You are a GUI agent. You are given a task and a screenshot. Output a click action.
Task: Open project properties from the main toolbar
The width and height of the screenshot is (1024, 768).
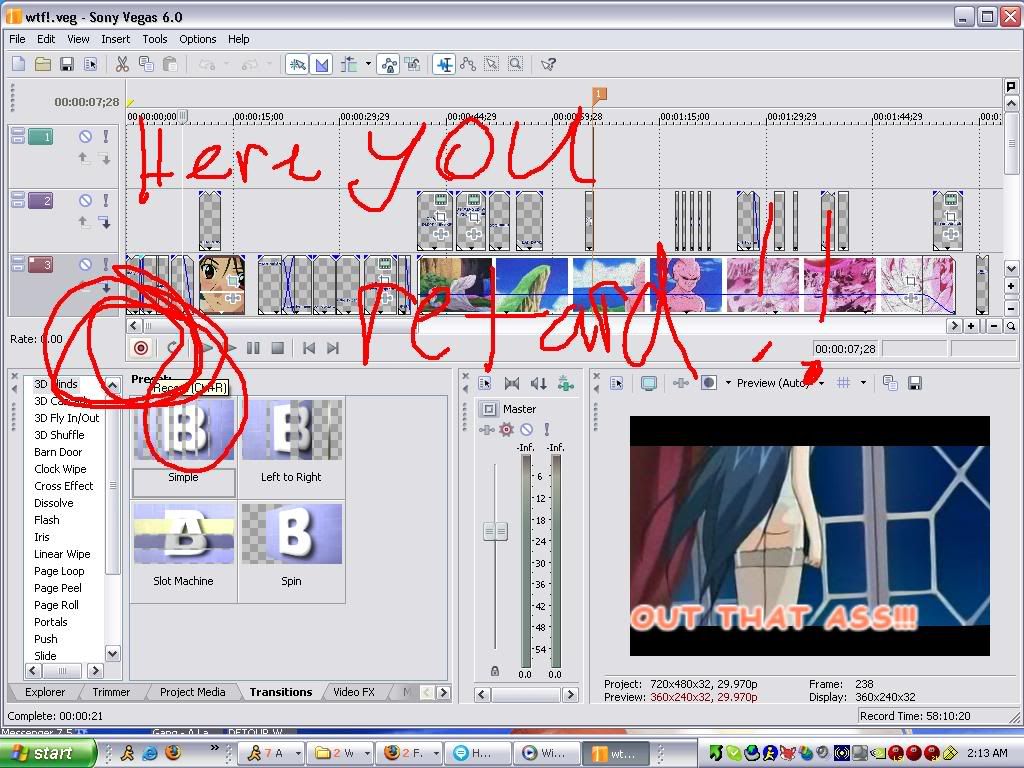click(90, 64)
